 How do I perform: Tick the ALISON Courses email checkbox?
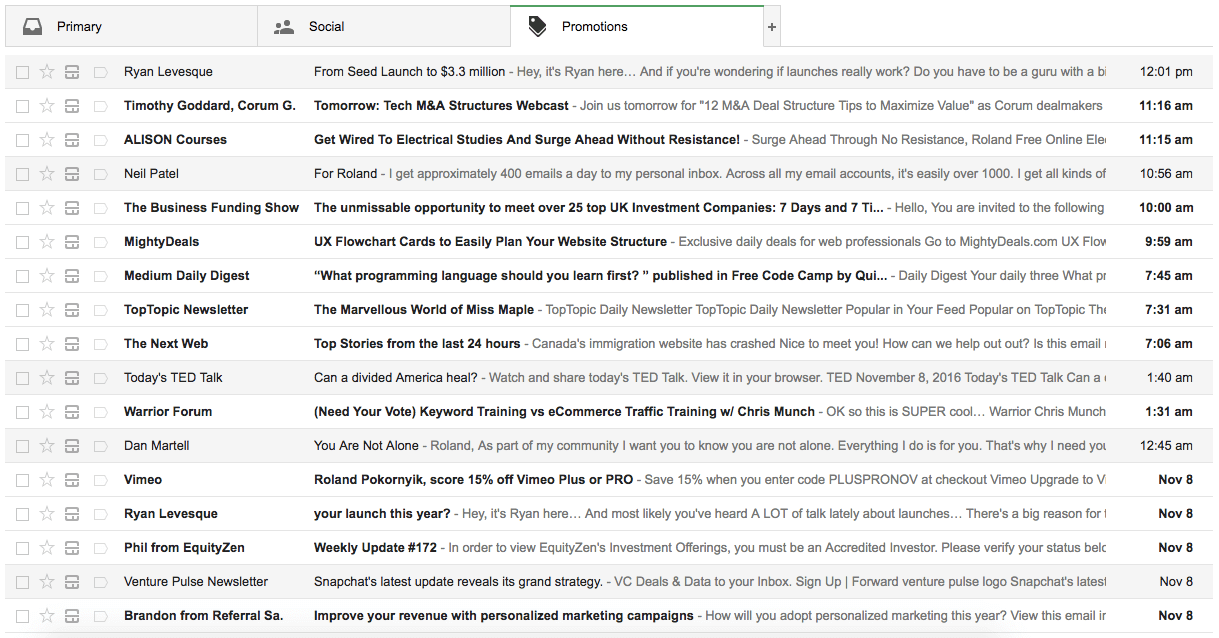click(22, 140)
